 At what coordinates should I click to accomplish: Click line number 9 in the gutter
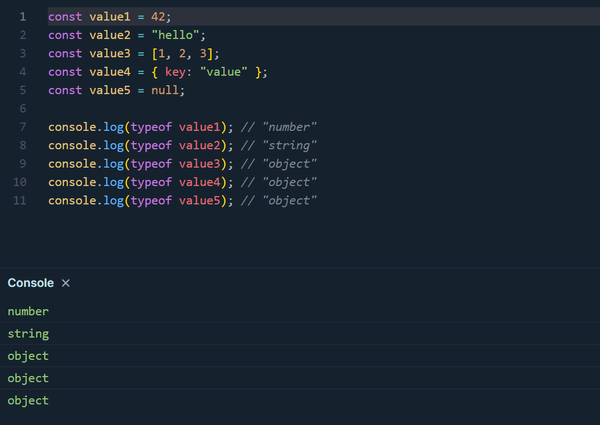(x=23, y=164)
